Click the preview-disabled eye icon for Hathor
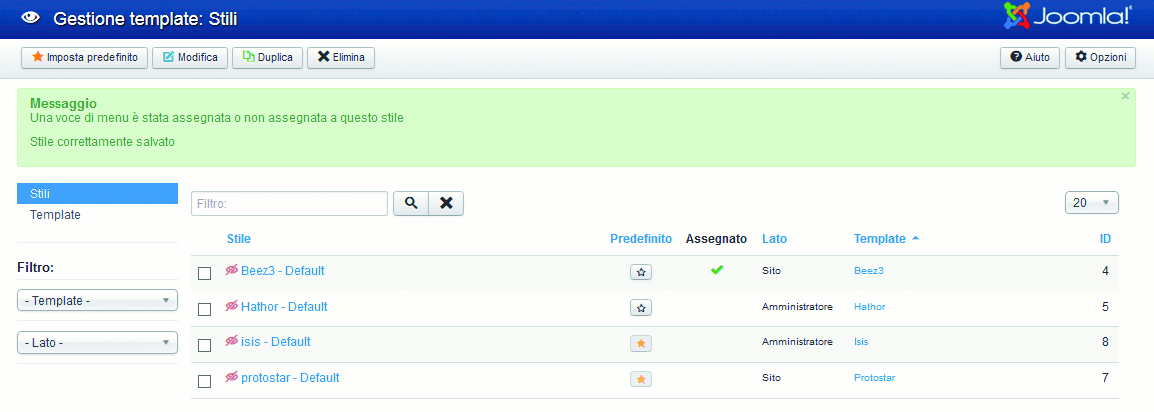Screen dimensions: 1154x412 pyautogui.click(x=232, y=306)
